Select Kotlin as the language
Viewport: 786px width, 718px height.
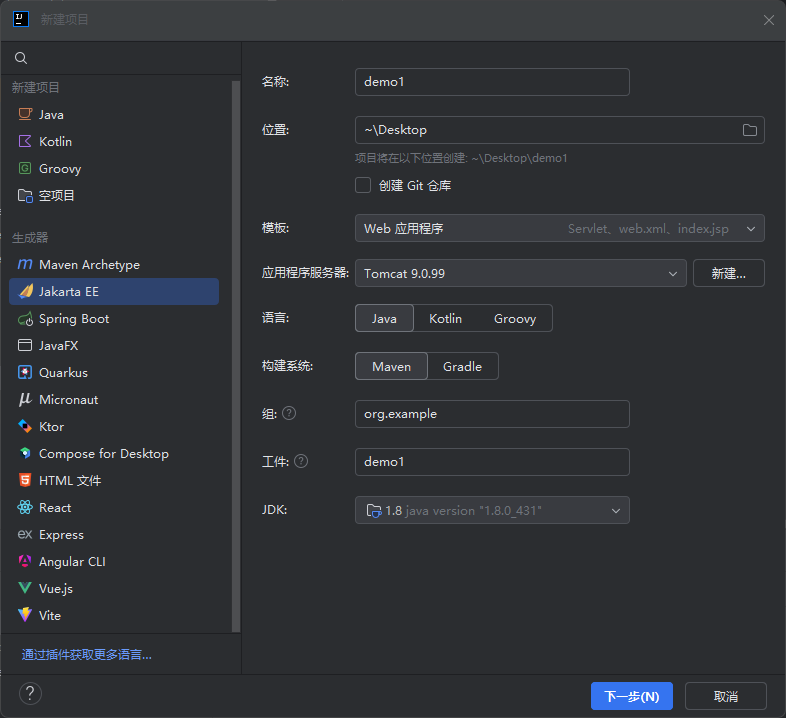point(445,318)
